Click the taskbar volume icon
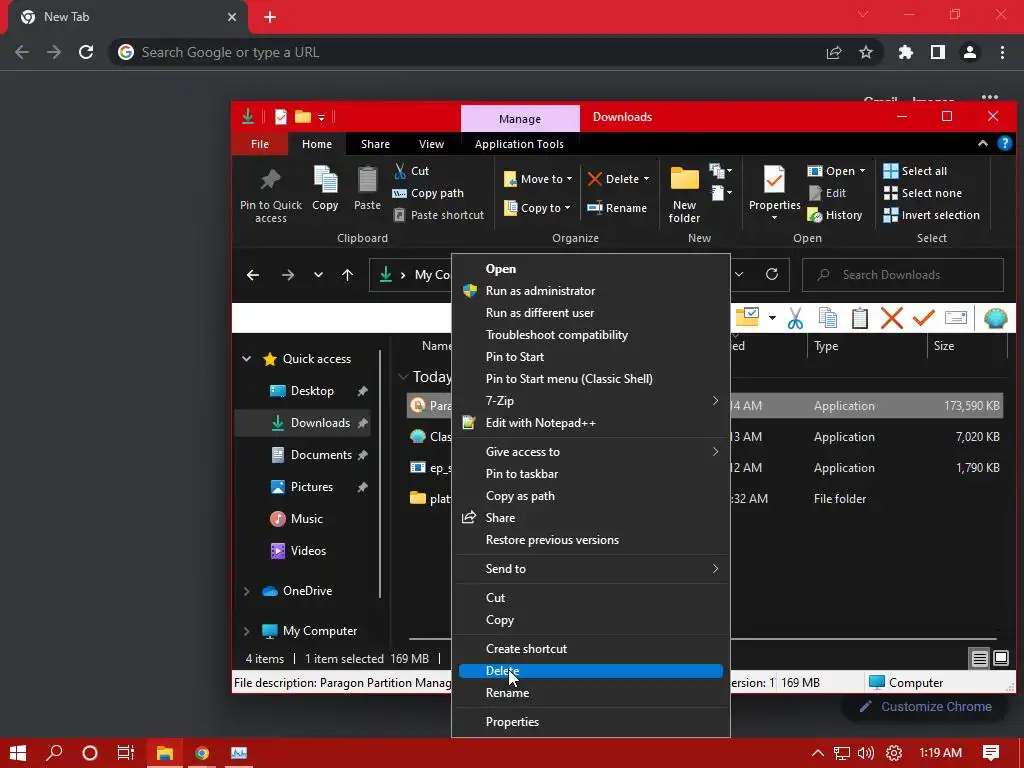Screen dimensions: 1024x768 coord(866,753)
